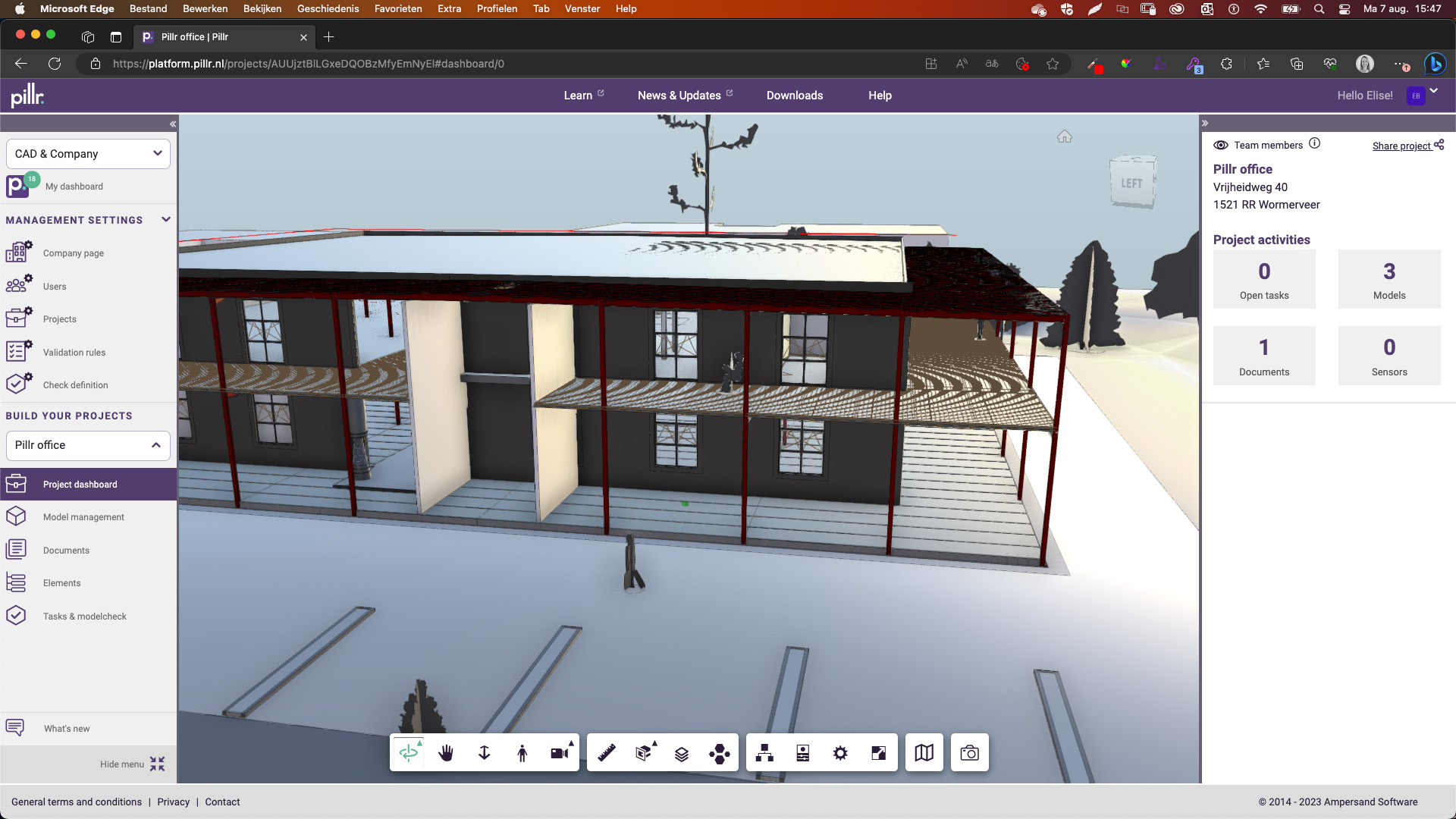Collapse the left sidebar with double chevron
Image resolution: width=1456 pixels, height=819 pixels.
[173, 124]
